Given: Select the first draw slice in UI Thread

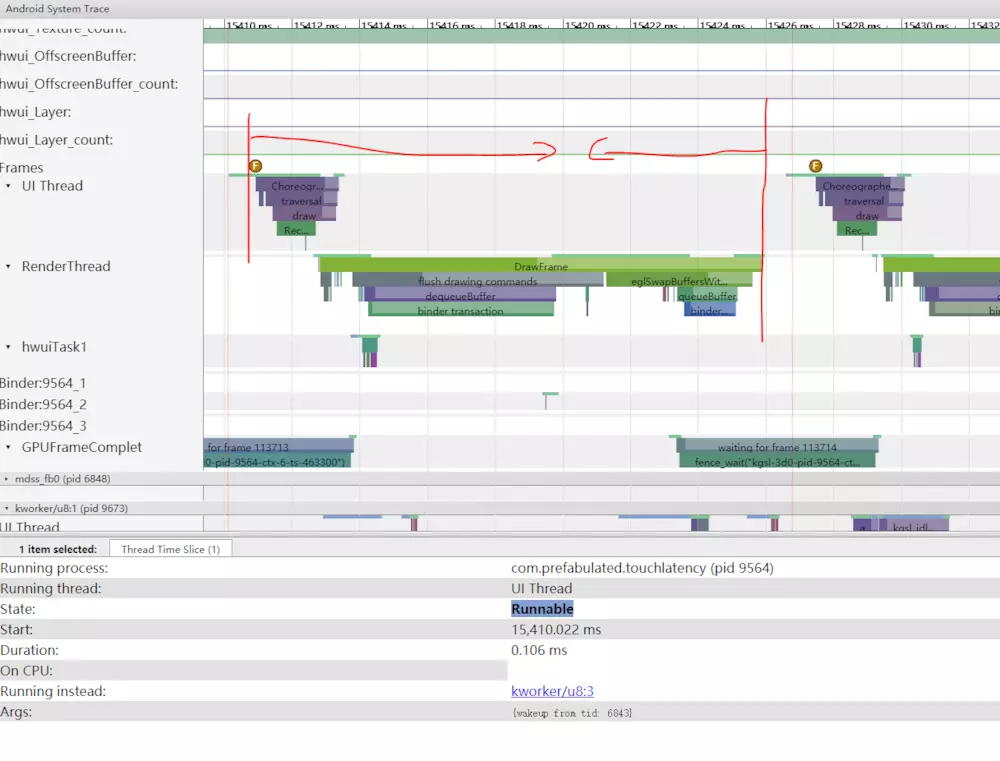Looking at the screenshot, I should [x=304, y=215].
